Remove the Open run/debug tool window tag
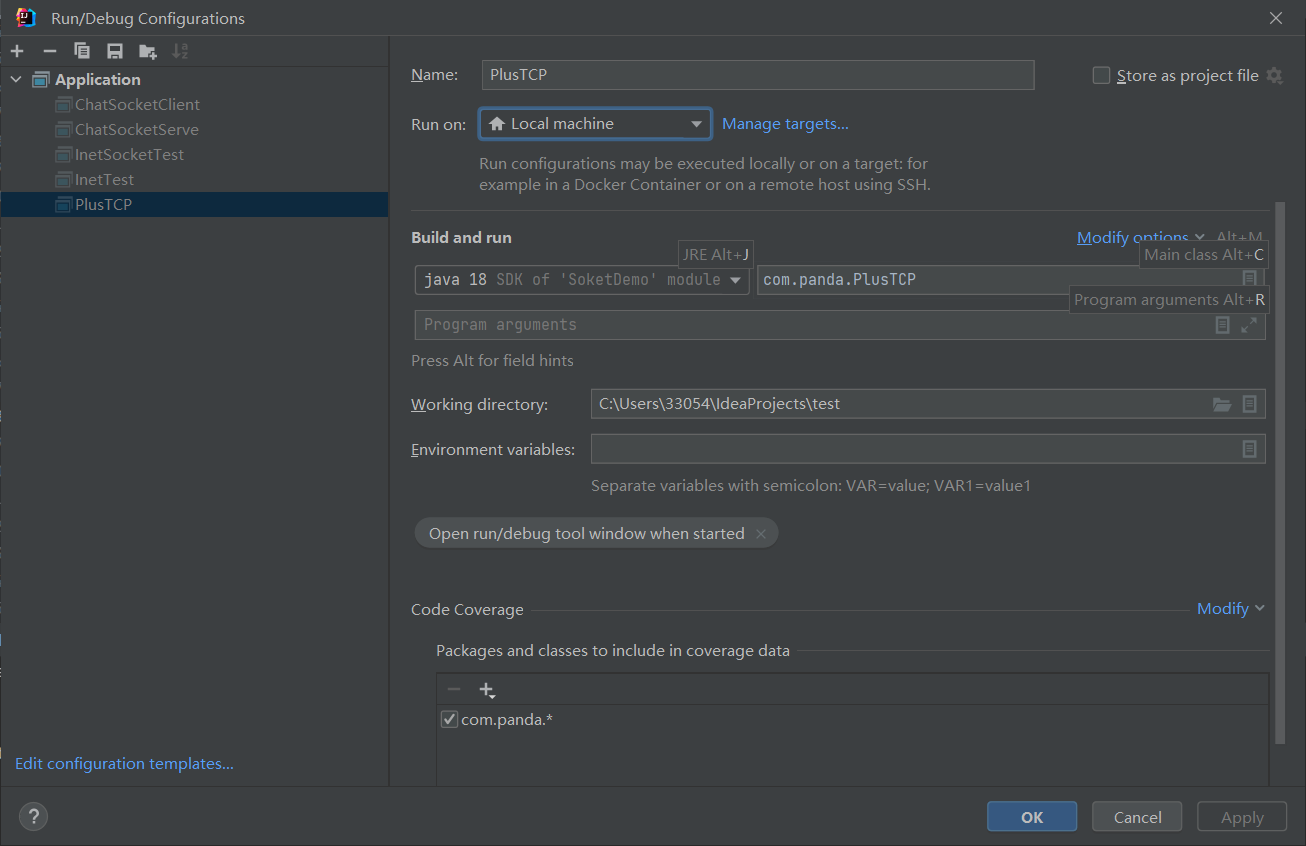This screenshot has height=846, width=1306. pos(761,534)
